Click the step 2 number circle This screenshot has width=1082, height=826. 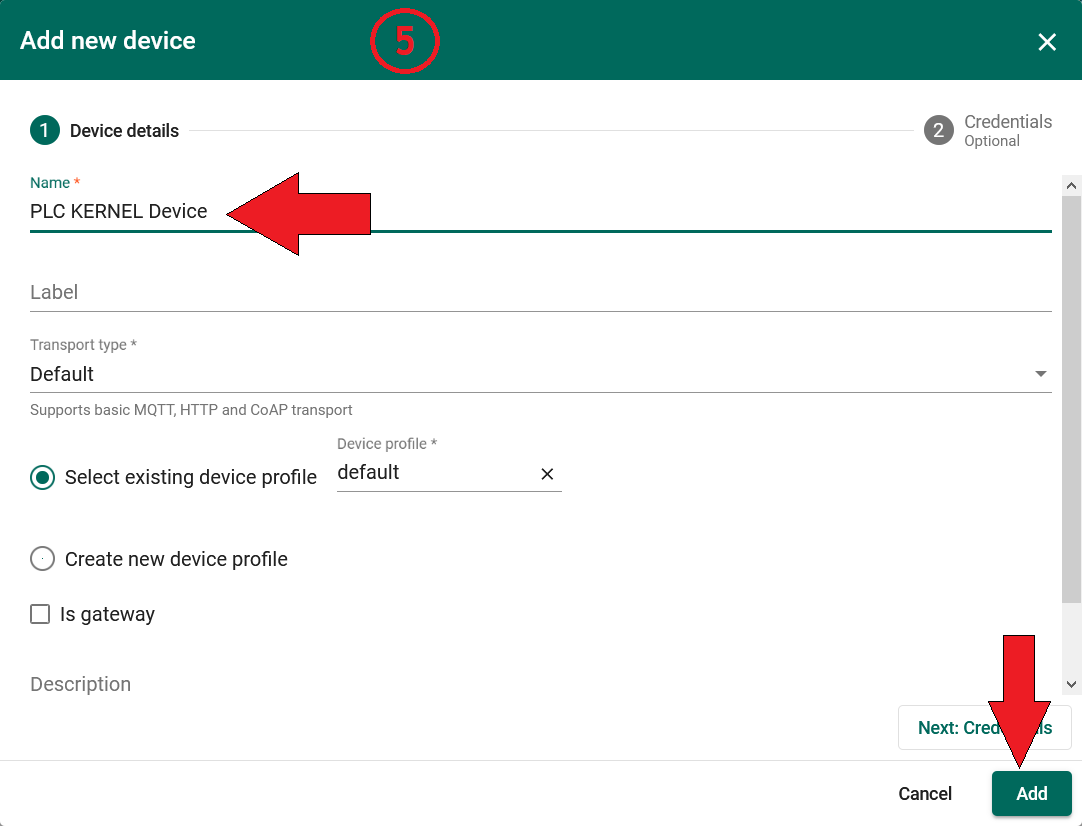tap(938, 131)
